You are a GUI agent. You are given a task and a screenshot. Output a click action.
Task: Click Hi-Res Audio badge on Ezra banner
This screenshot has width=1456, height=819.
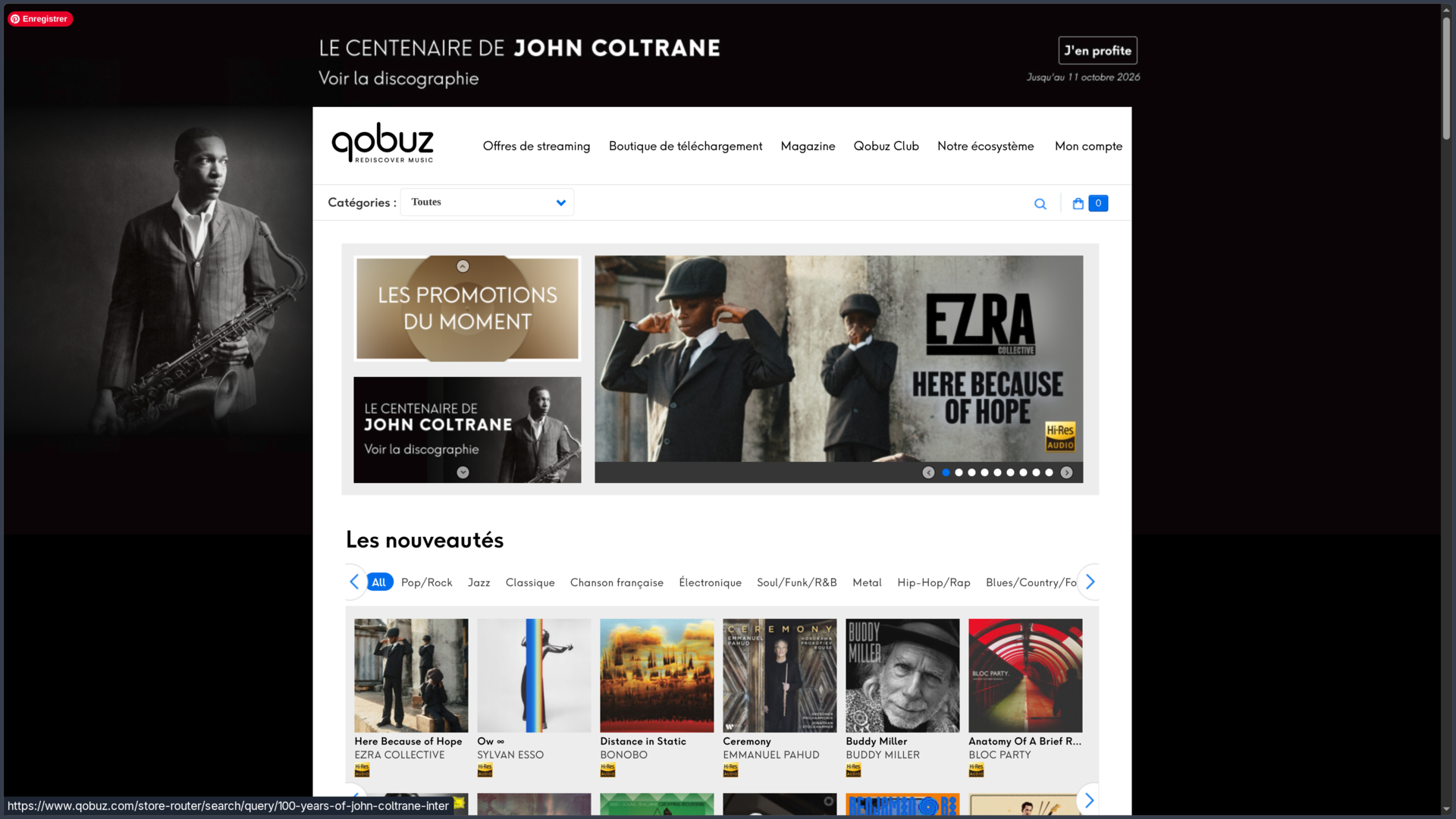pos(1060,437)
